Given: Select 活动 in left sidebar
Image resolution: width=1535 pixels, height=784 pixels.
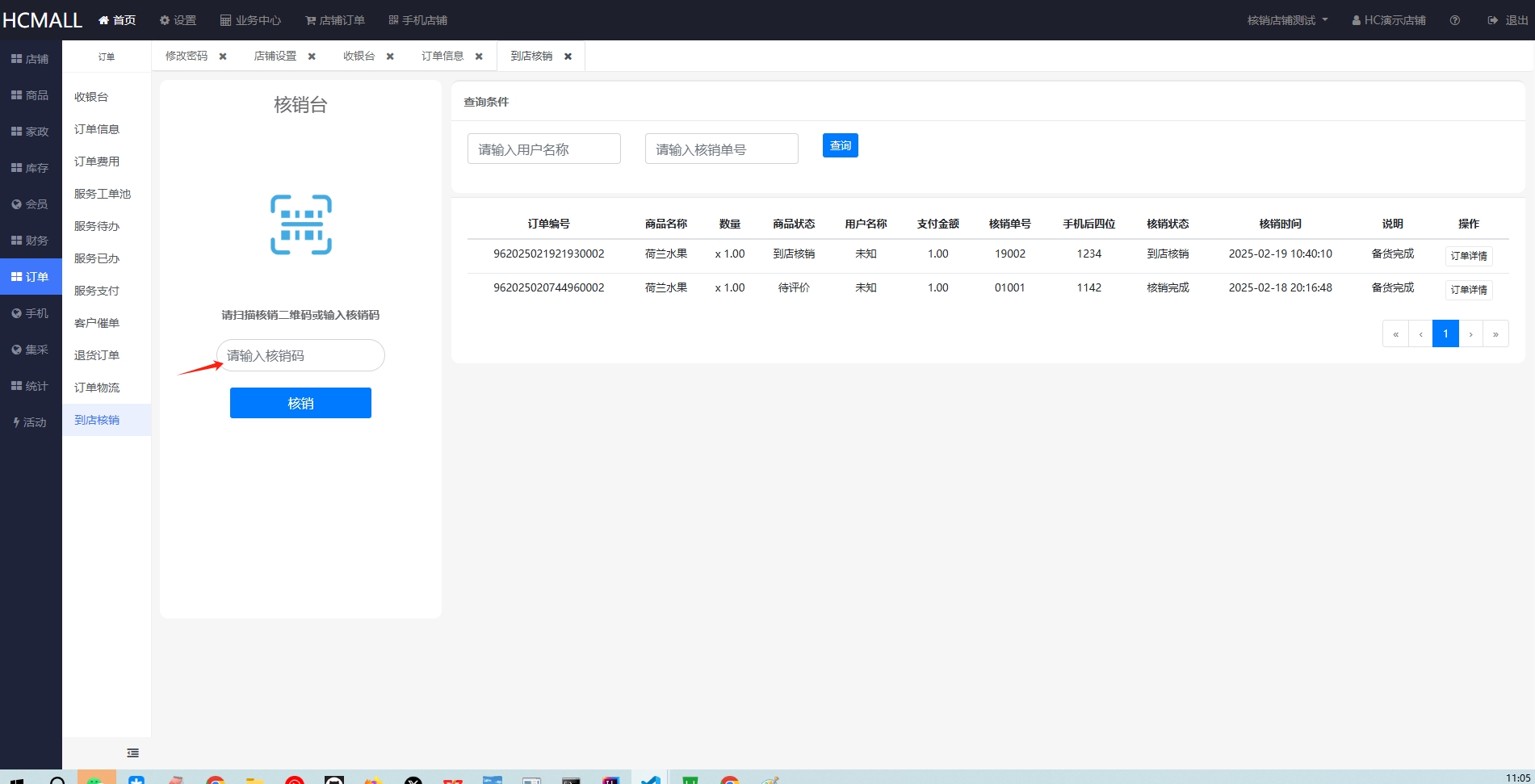Looking at the screenshot, I should tap(31, 422).
